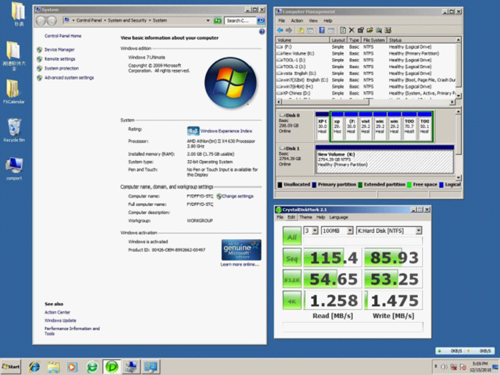
Task: Click the System window taskbar button
Action: [x=151, y=367]
